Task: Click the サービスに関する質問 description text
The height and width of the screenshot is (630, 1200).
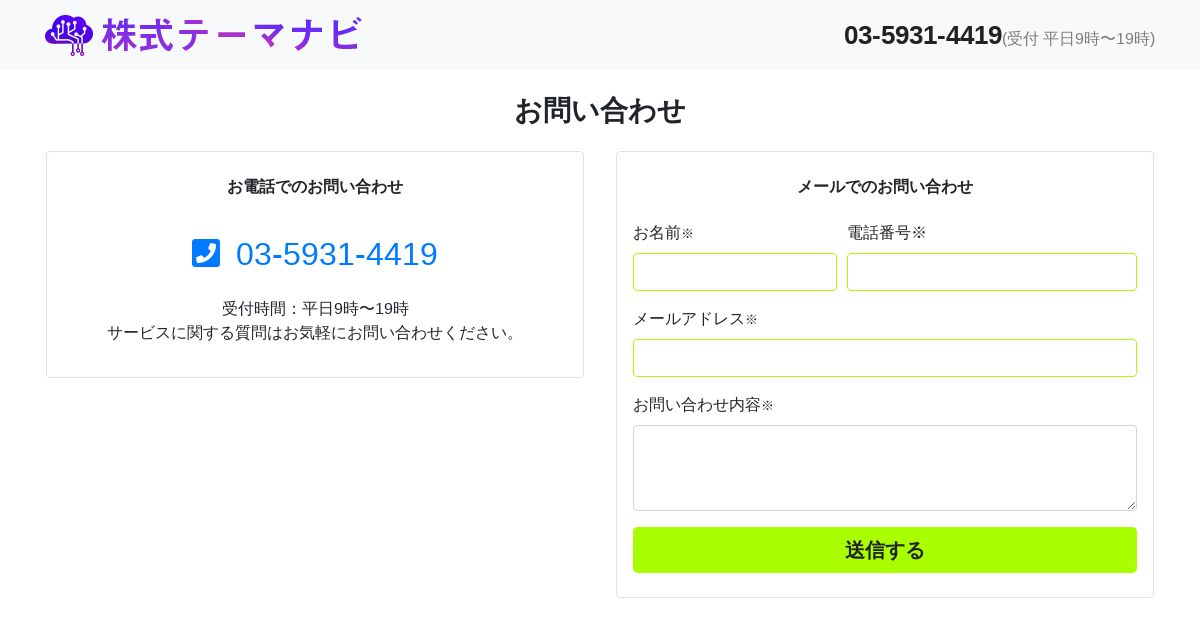Action: (314, 333)
